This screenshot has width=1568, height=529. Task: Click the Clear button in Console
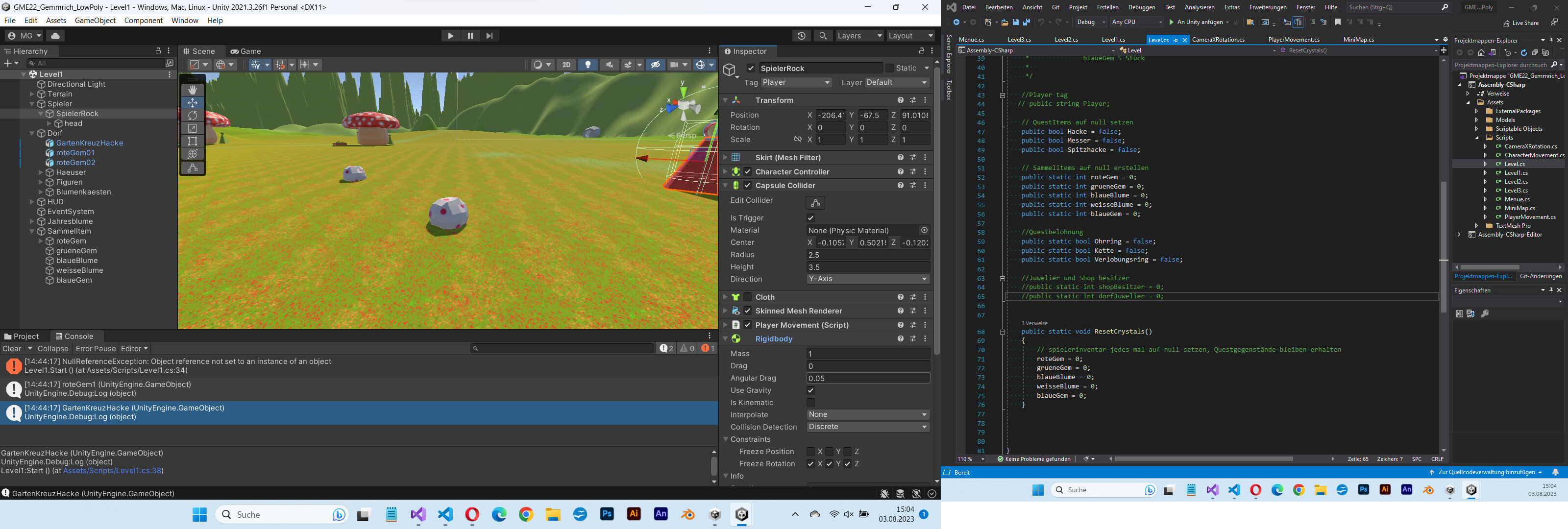click(x=12, y=349)
